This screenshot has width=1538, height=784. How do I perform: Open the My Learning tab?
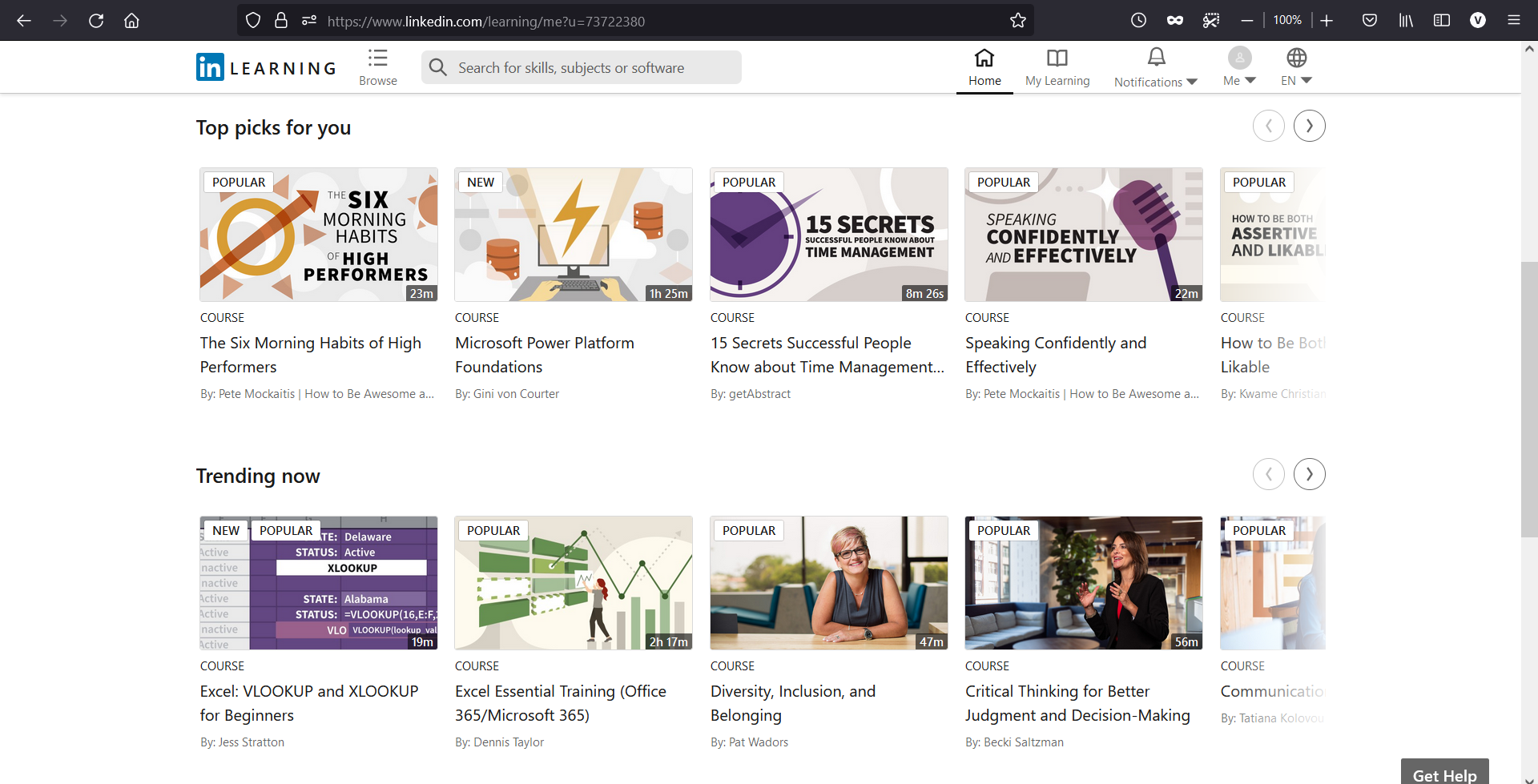1057,67
